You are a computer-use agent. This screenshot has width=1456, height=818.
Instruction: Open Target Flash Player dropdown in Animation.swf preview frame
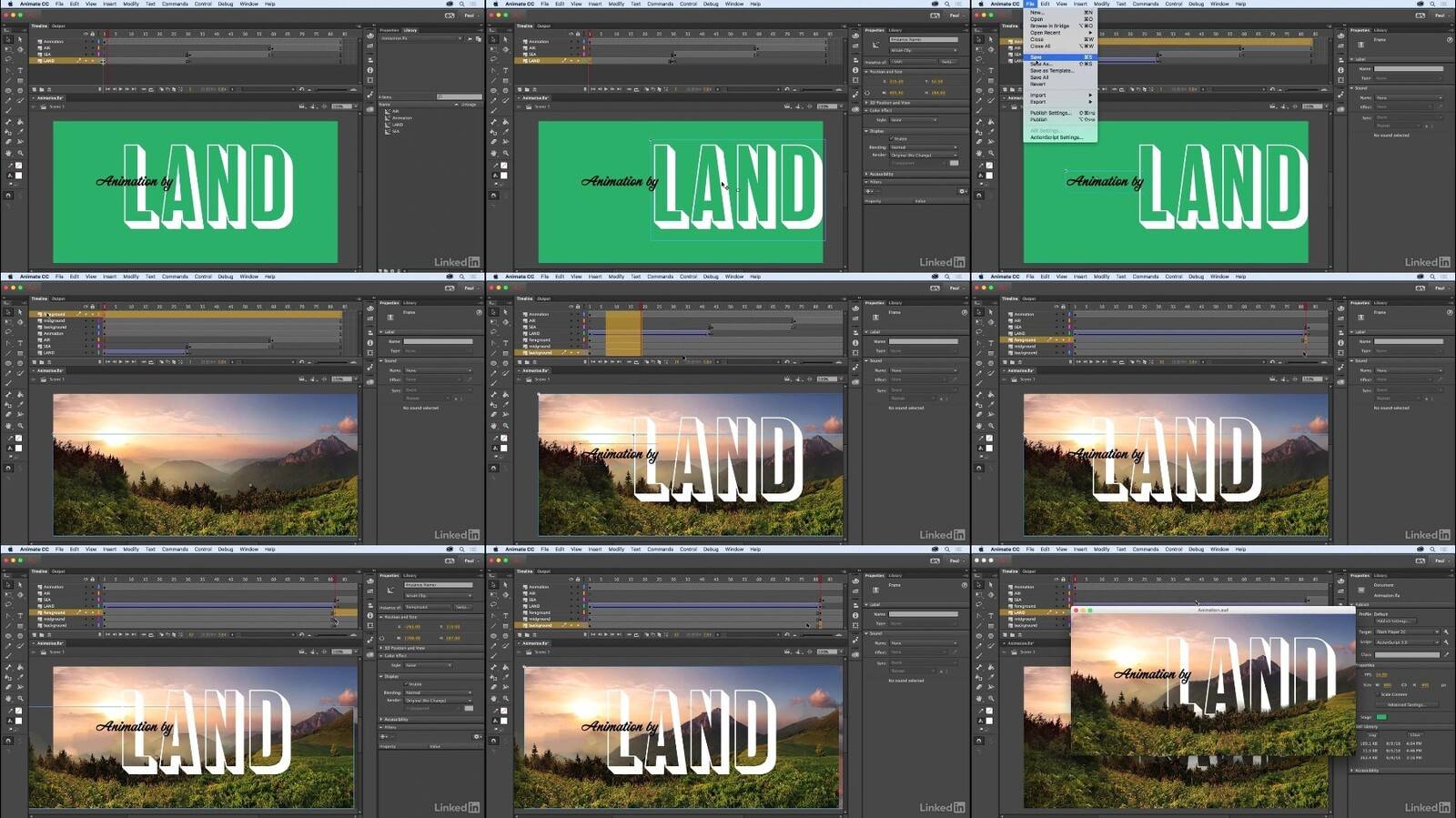pyautogui.click(x=1407, y=631)
